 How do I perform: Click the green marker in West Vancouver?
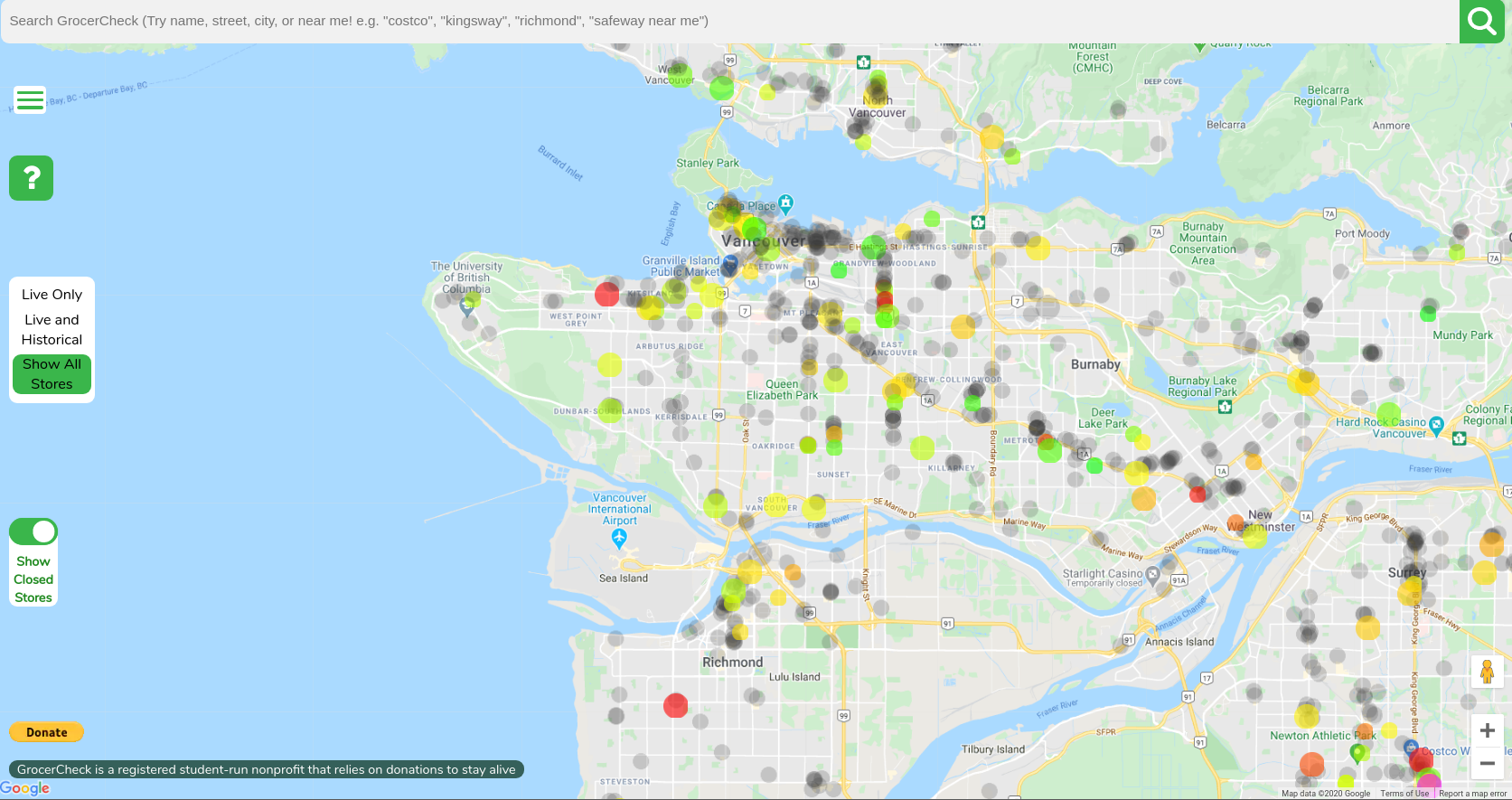(721, 88)
